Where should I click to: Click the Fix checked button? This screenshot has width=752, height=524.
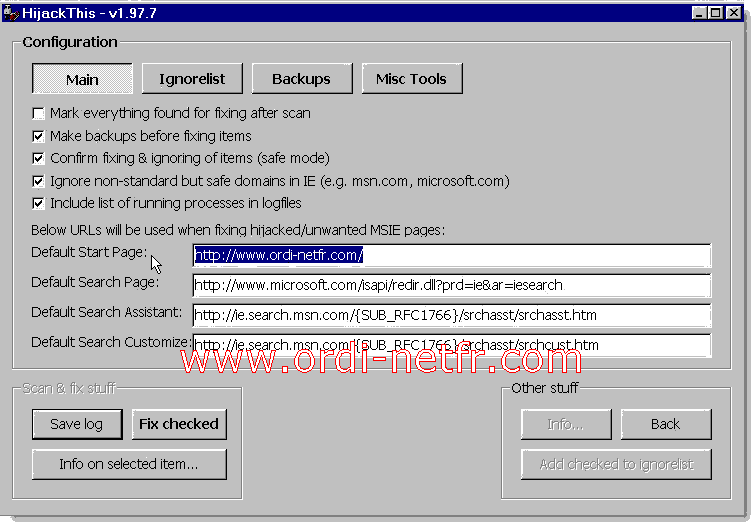[x=179, y=424]
